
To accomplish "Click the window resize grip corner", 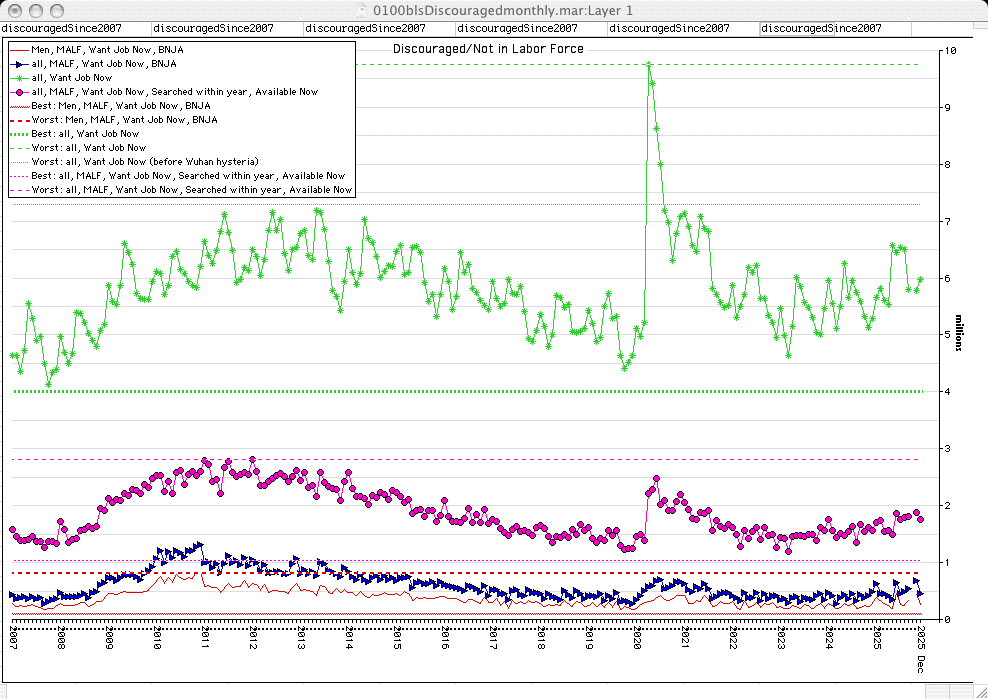I will [979, 690].
